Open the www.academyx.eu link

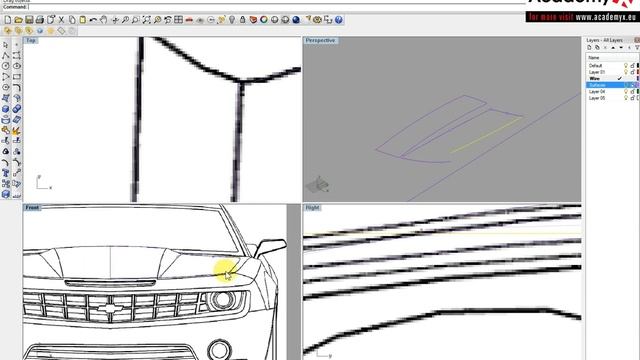click(606, 17)
